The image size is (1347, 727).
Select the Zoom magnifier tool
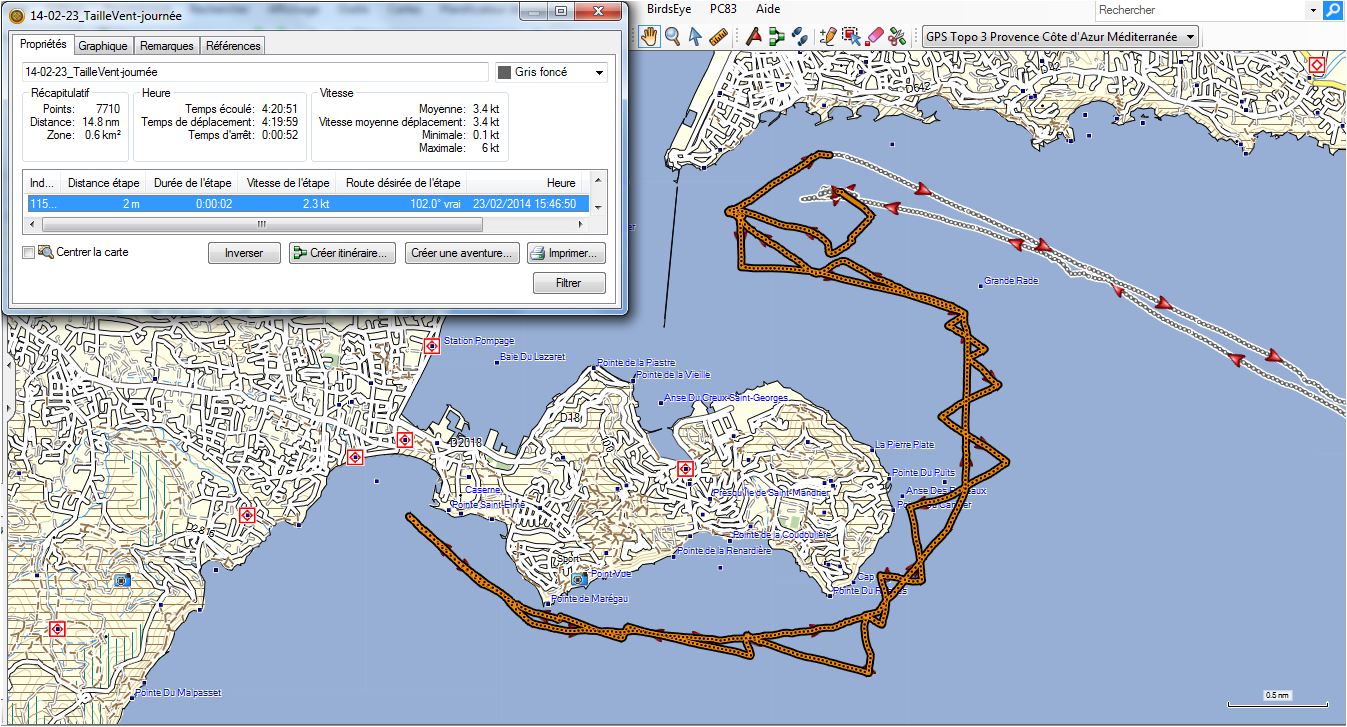tap(673, 36)
